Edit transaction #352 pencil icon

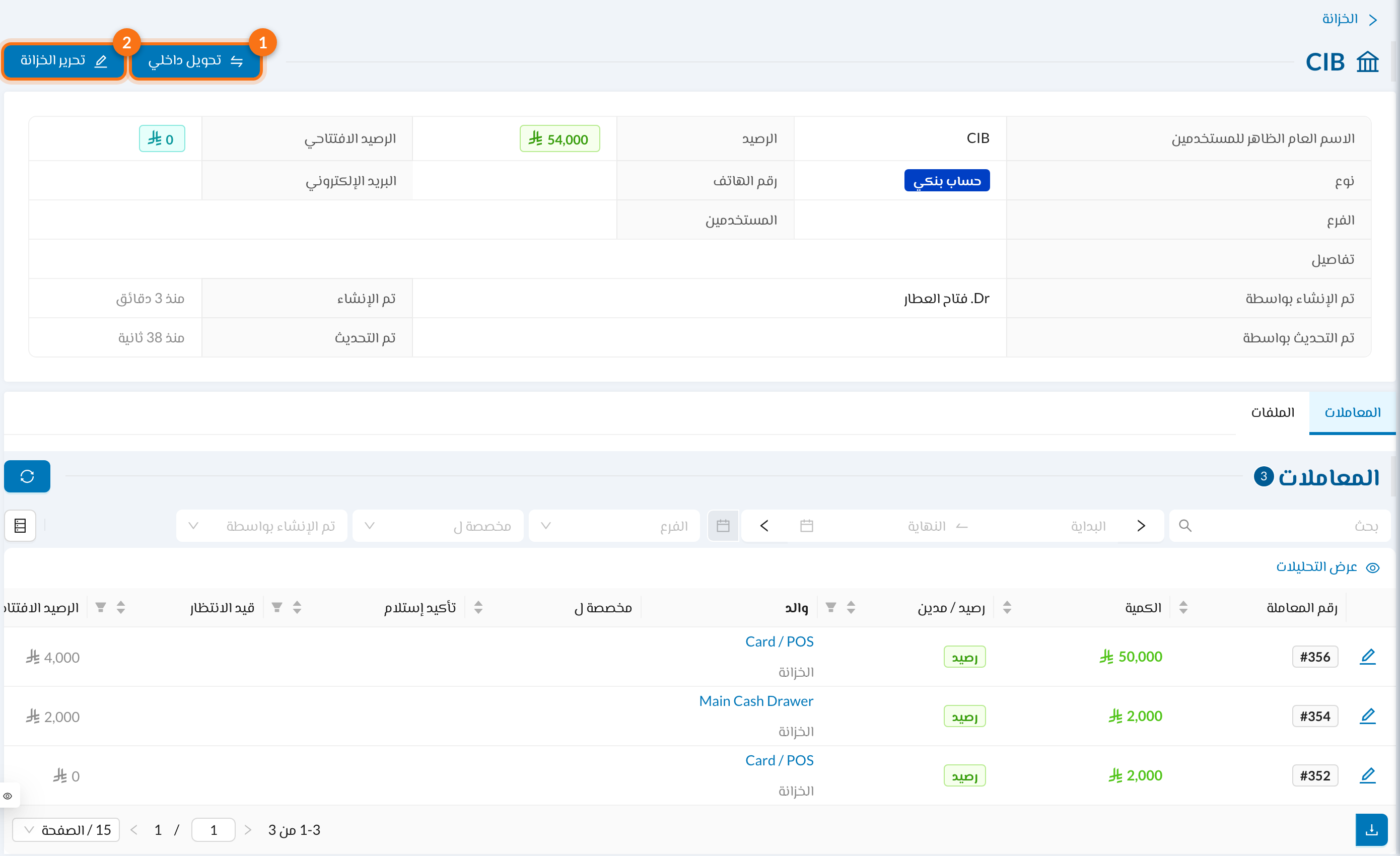click(x=1368, y=775)
